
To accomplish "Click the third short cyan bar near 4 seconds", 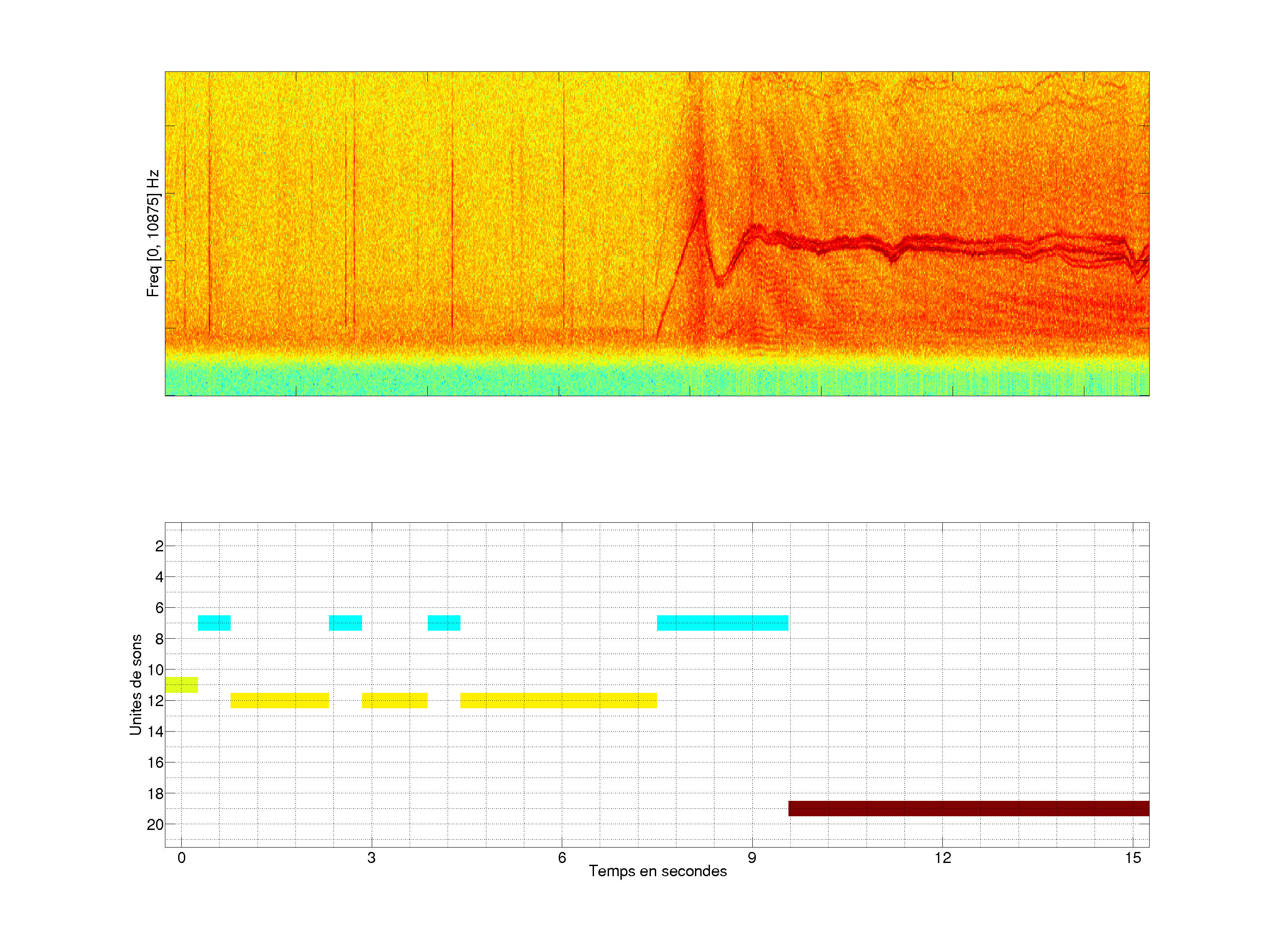I will tap(444, 623).
